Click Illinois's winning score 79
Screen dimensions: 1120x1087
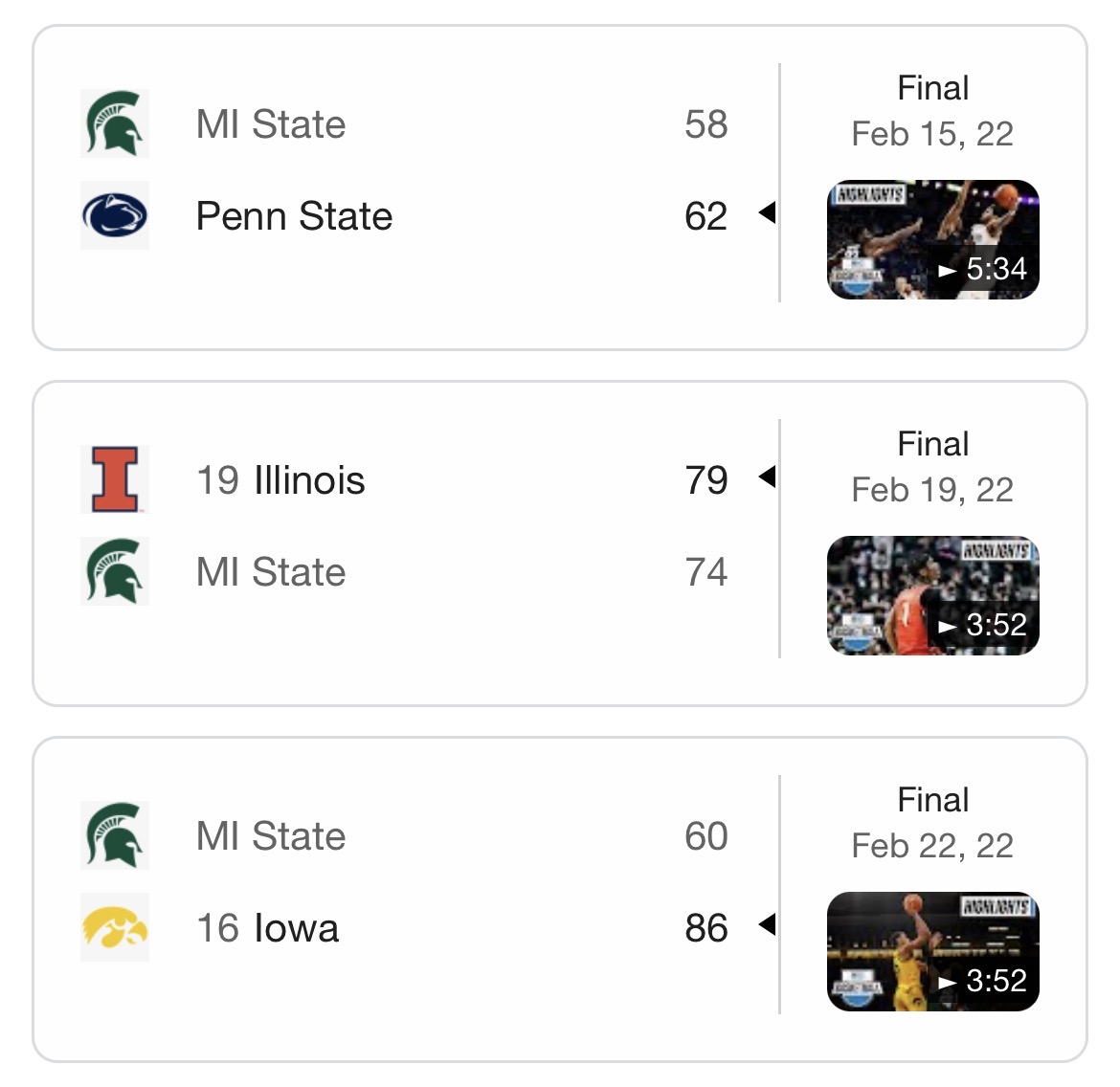[706, 480]
